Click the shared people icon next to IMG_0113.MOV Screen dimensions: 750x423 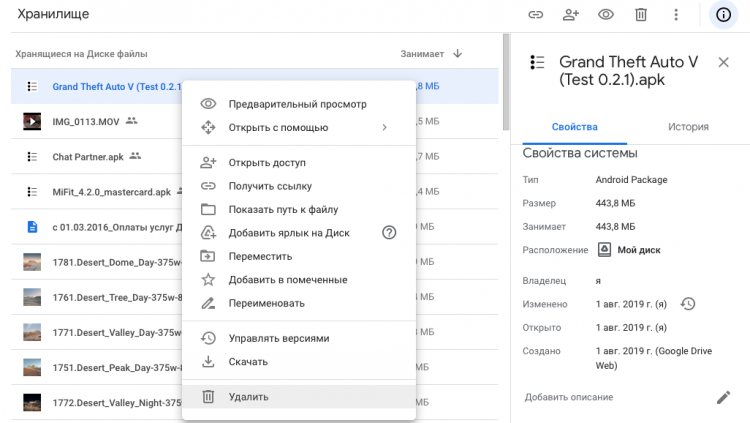[x=132, y=121]
